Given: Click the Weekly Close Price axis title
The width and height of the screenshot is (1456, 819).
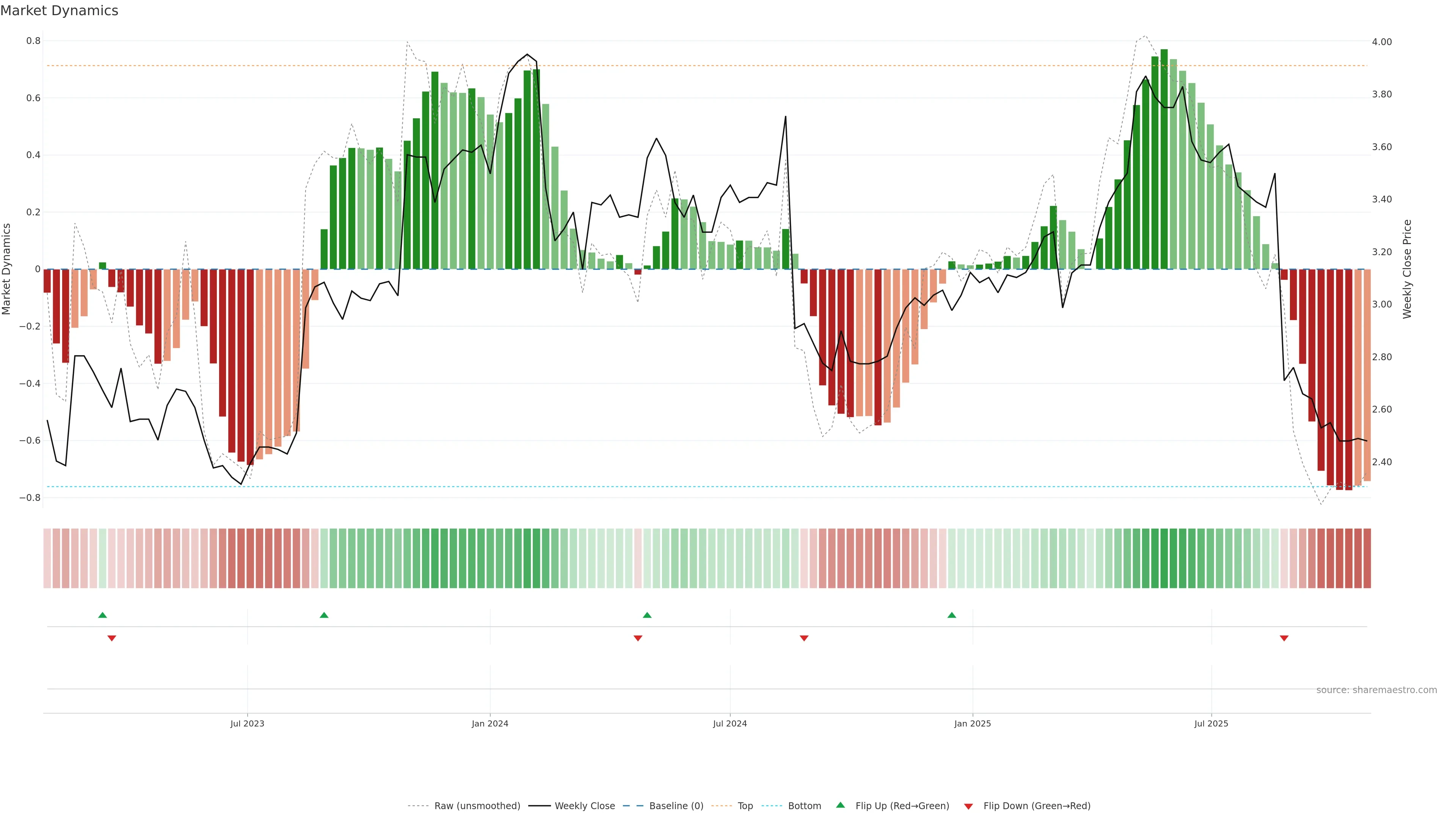Looking at the screenshot, I should [1407, 269].
